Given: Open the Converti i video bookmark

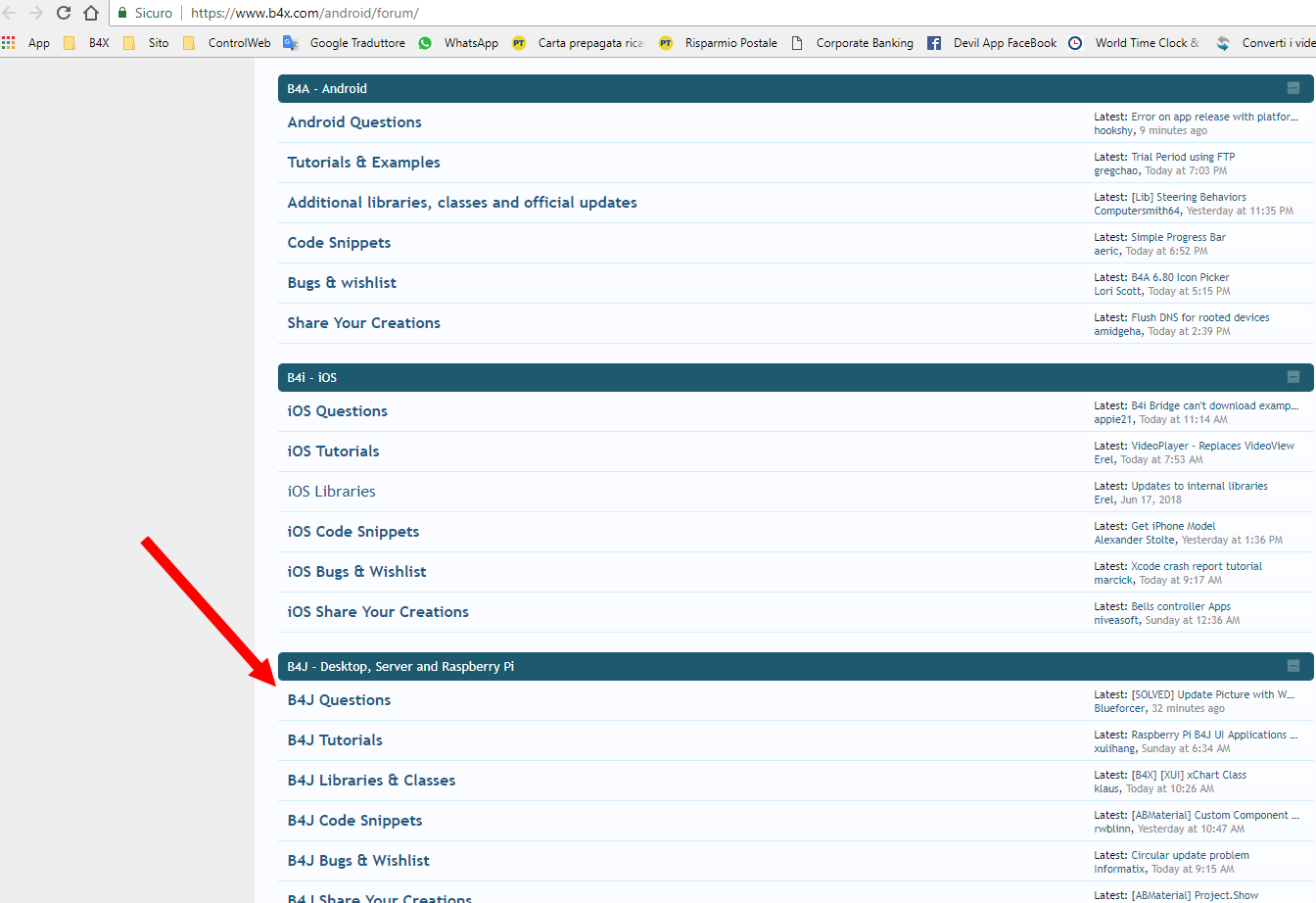Looking at the screenshot, I should (x=1265, y=43).
